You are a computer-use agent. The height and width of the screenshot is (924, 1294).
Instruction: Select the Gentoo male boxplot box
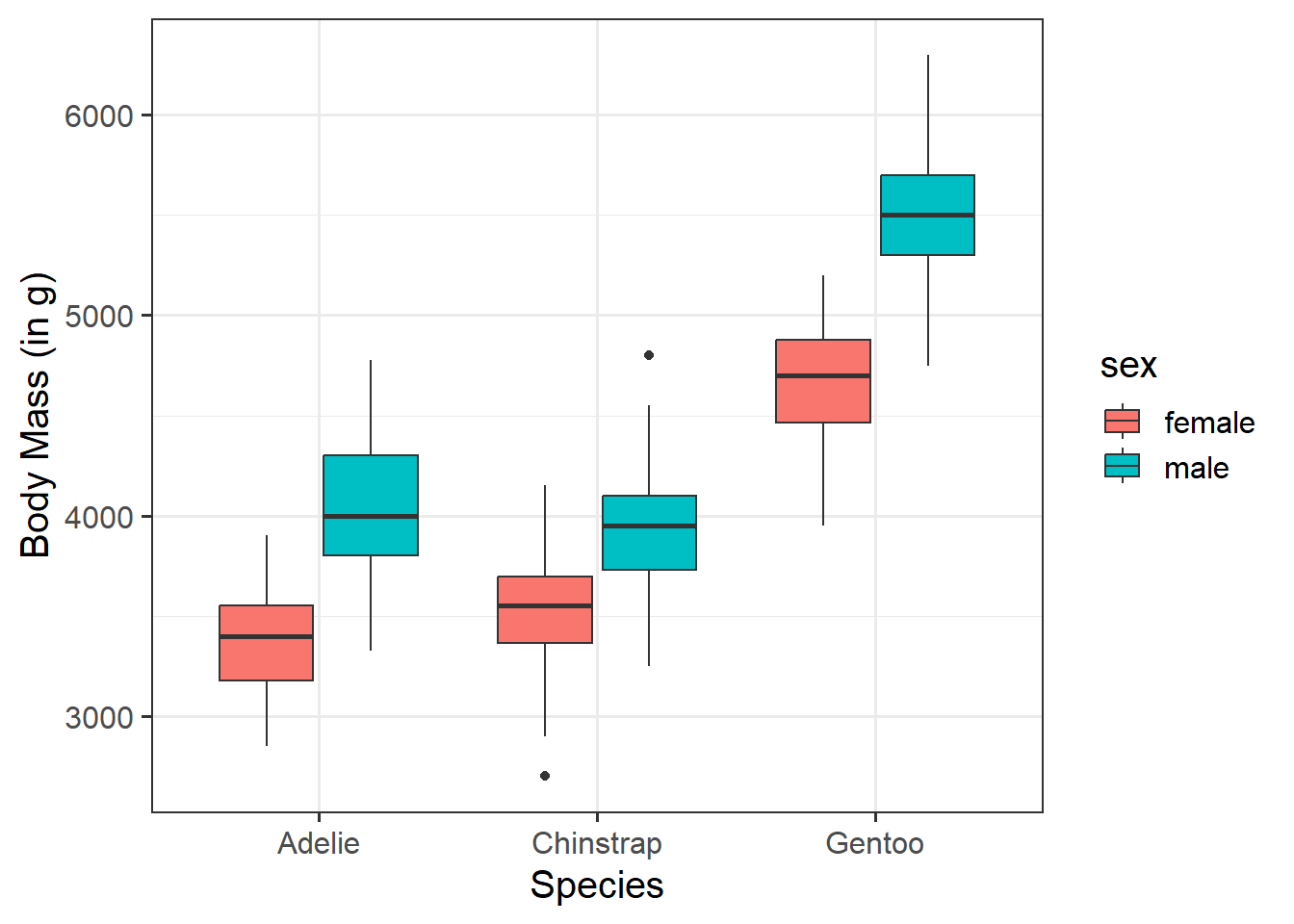point(927,215)
